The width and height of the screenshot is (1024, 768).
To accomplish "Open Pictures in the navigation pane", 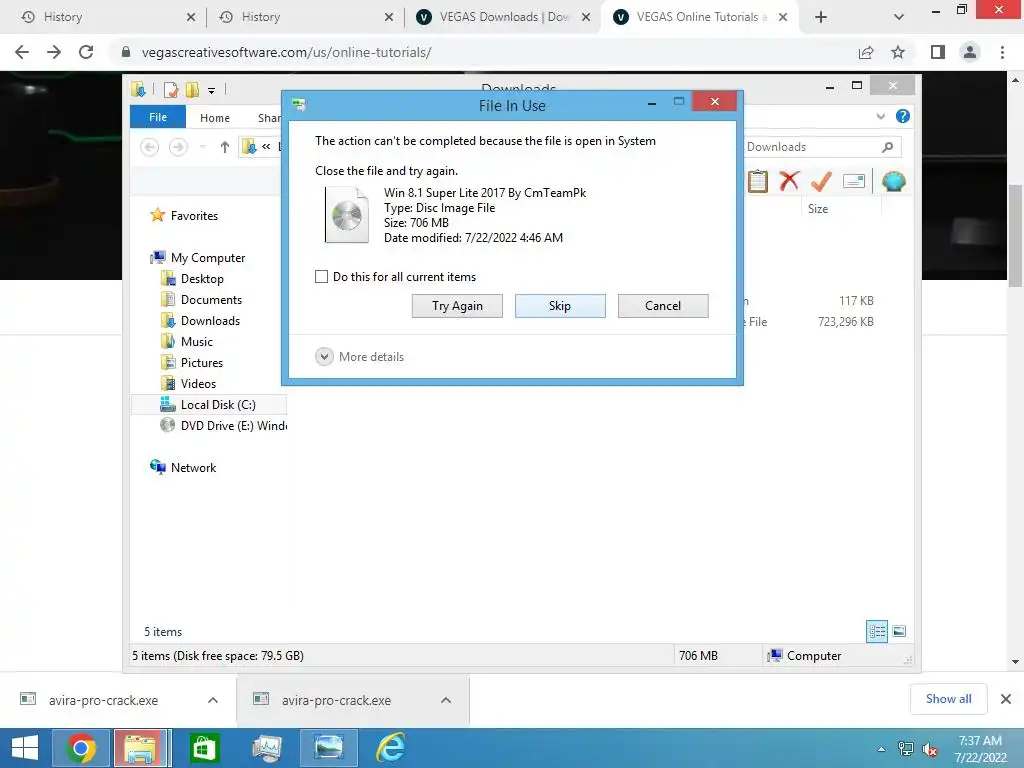I will tap(202, 362).
